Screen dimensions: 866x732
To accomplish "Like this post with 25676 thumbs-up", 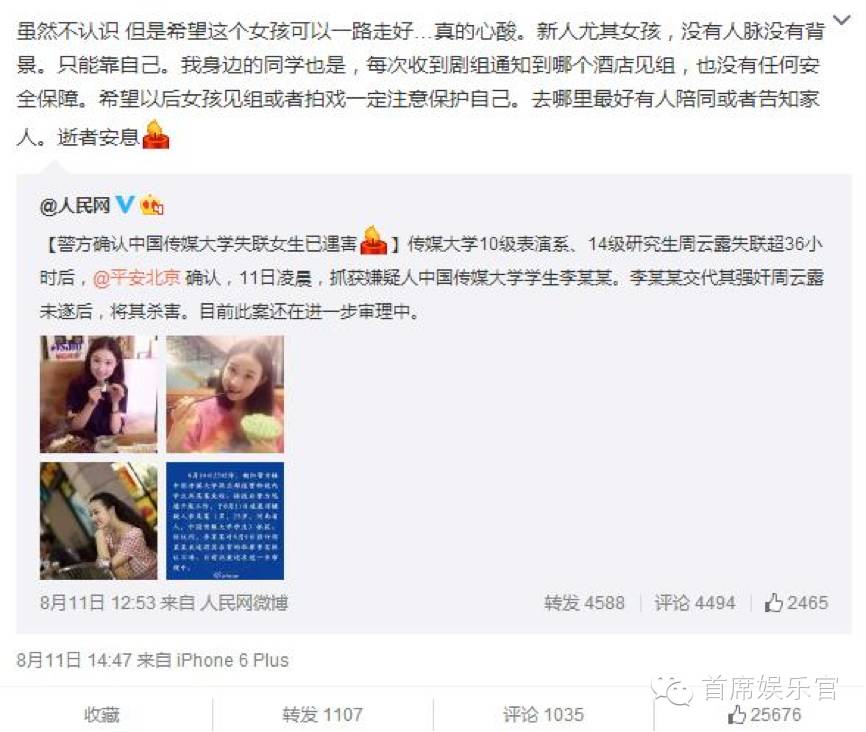I will click(764, 714).
